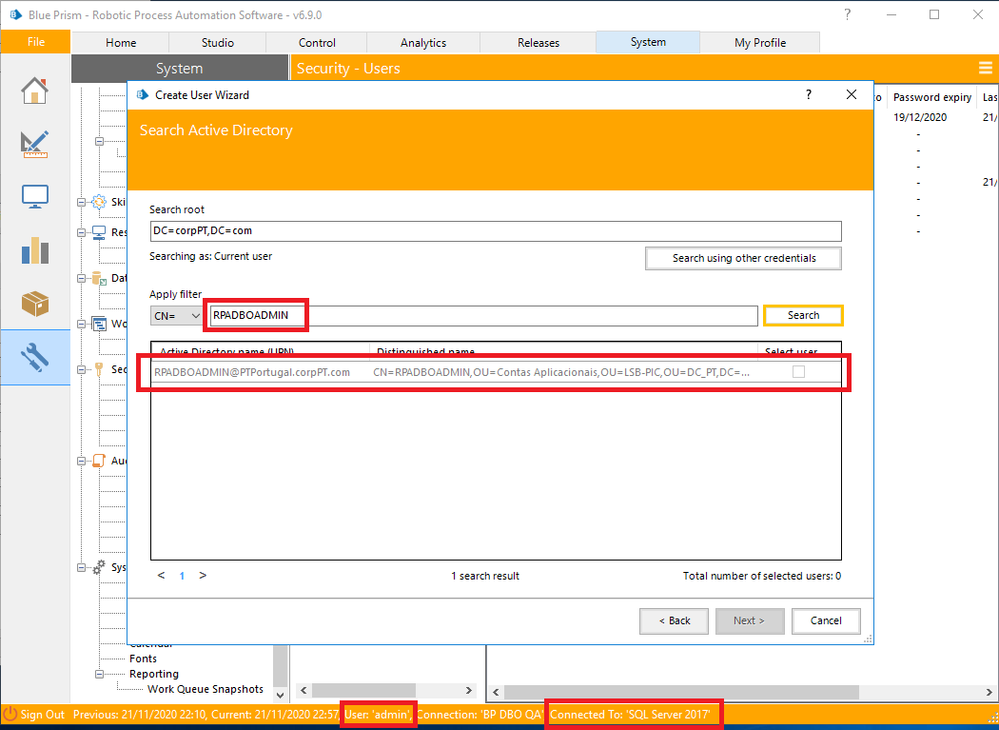
Task: Collapse the System tree node
Action: (81, 568)
